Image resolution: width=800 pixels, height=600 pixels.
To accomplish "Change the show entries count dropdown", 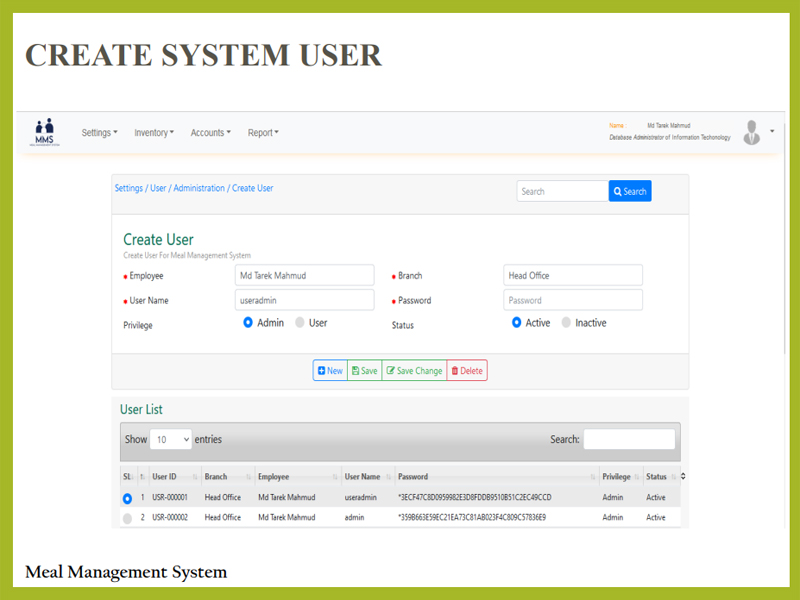I will (x=171, y=439).
